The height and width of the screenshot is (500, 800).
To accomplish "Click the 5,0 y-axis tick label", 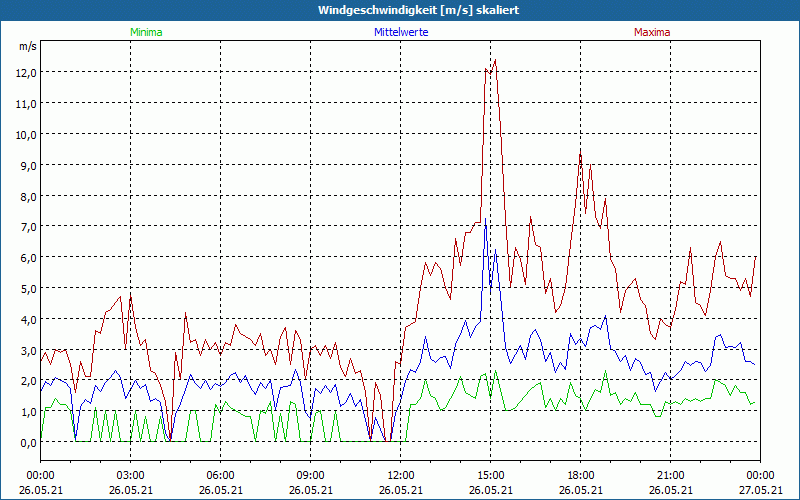I will 27,289.
